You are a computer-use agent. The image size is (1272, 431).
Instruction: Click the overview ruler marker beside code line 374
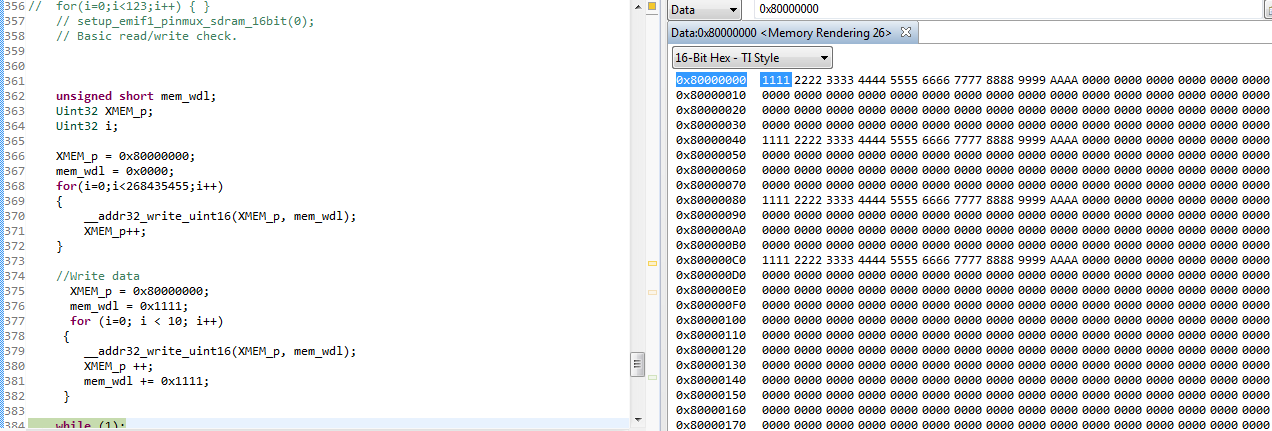[x=653, y=262]
